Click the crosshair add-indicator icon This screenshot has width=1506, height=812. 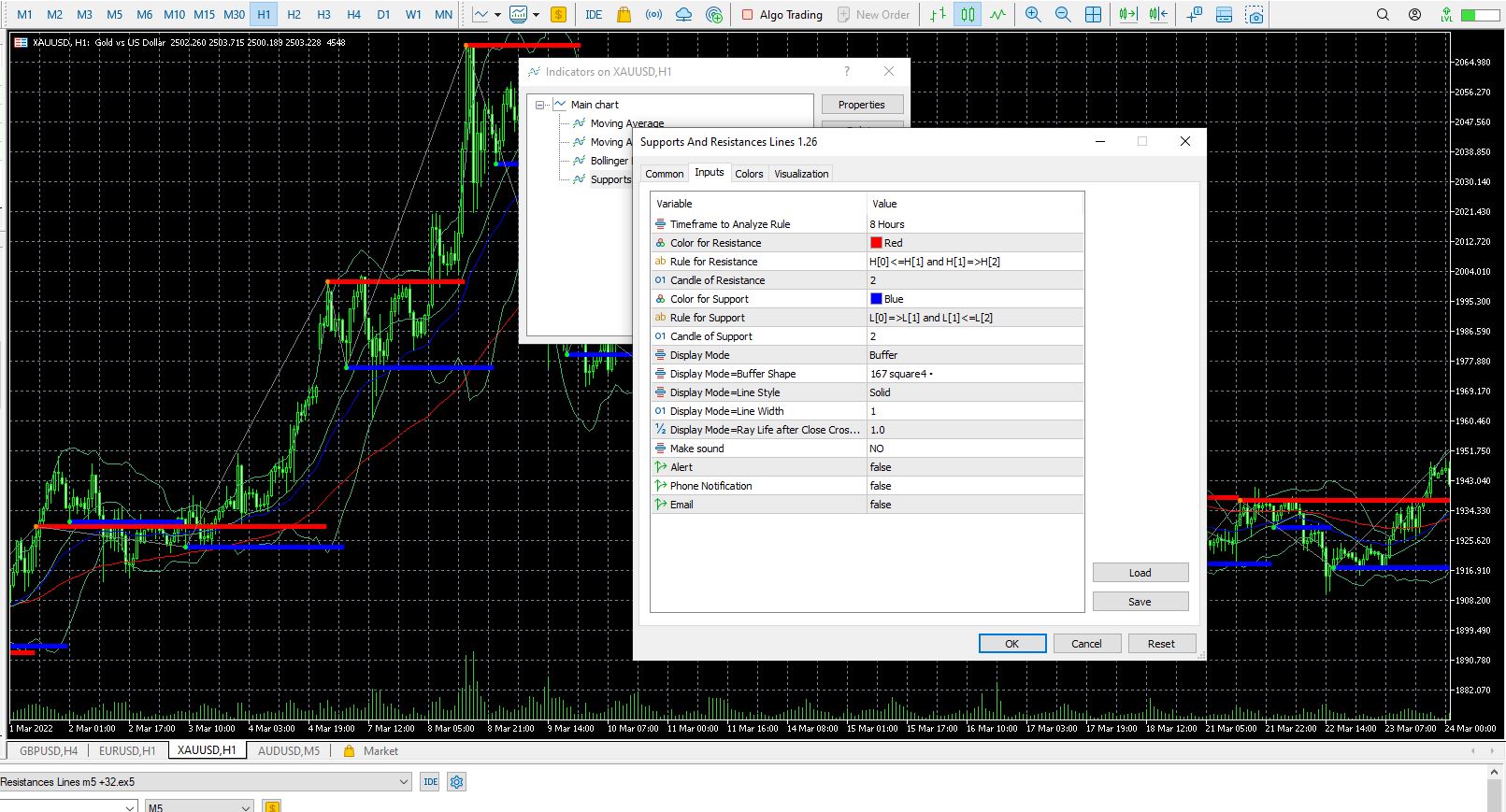pyautogui.click(x=1194, y=14)
